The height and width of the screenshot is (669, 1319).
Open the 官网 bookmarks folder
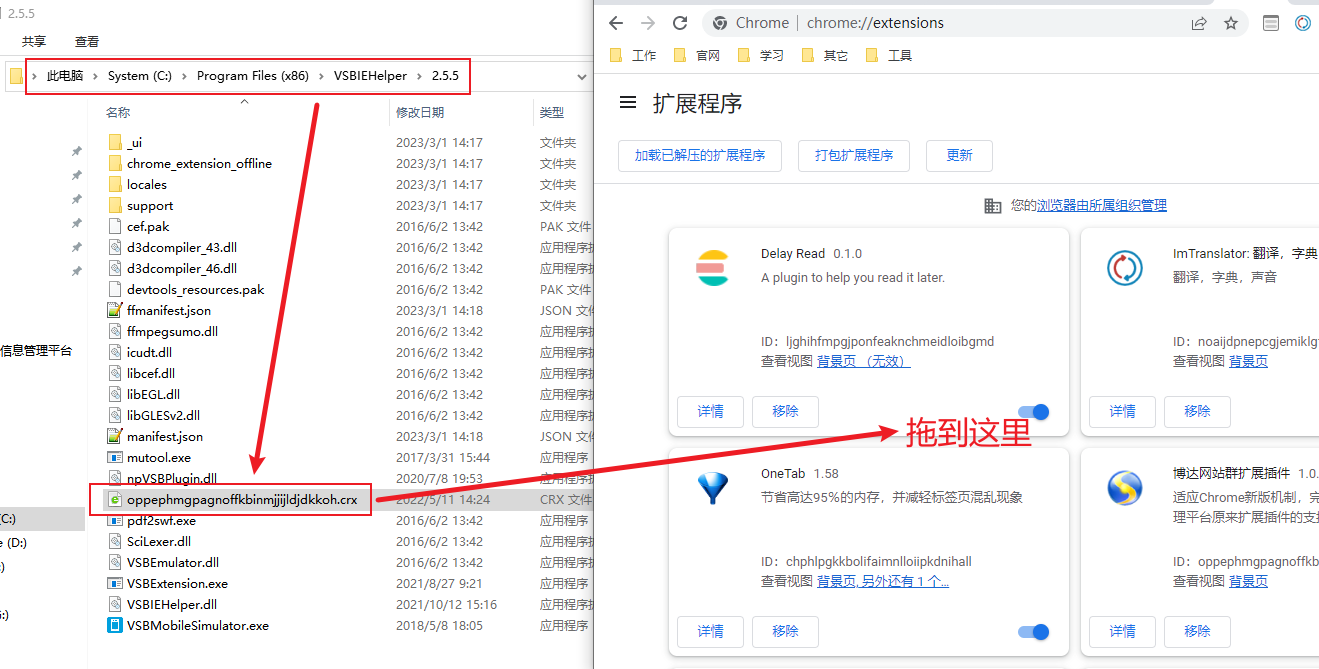(698, 56)
